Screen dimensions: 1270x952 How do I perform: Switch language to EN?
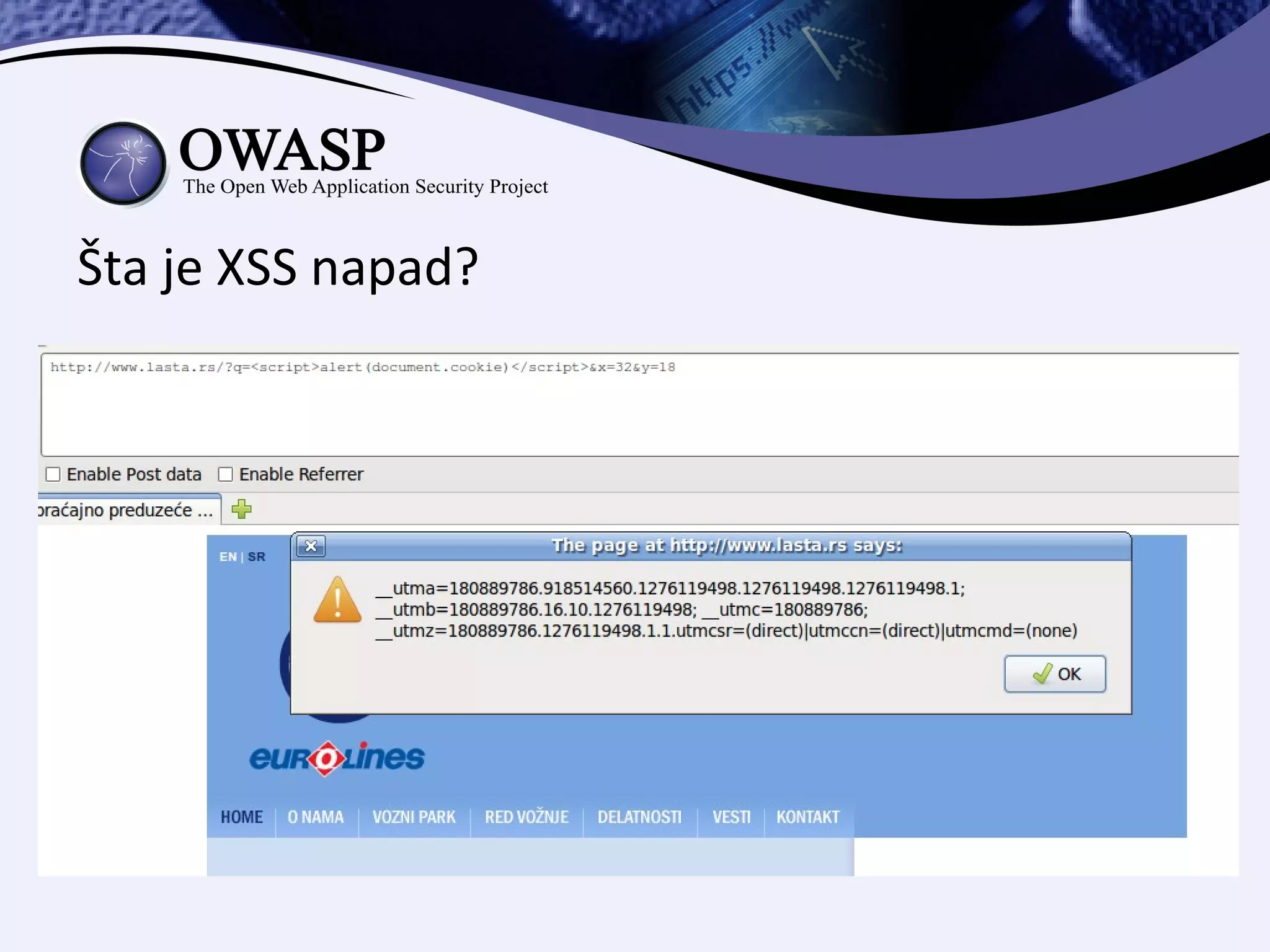point(228,557)
